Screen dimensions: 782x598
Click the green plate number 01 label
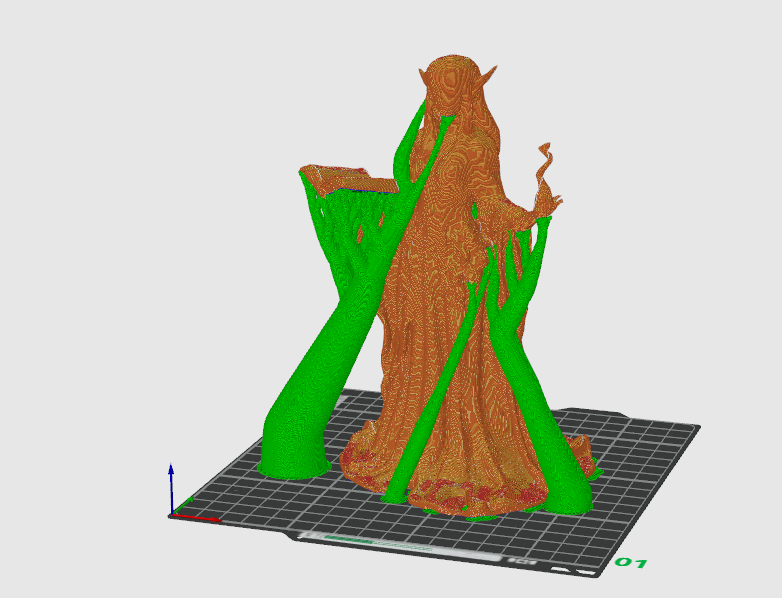(630, 563)
